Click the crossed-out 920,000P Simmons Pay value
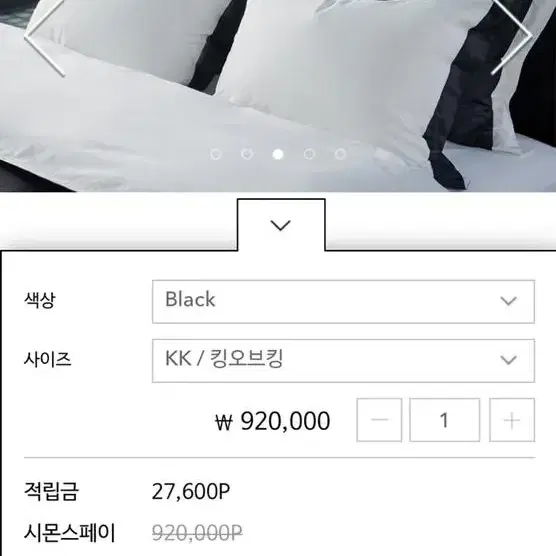The image size is (556, 556). [198, 533]
